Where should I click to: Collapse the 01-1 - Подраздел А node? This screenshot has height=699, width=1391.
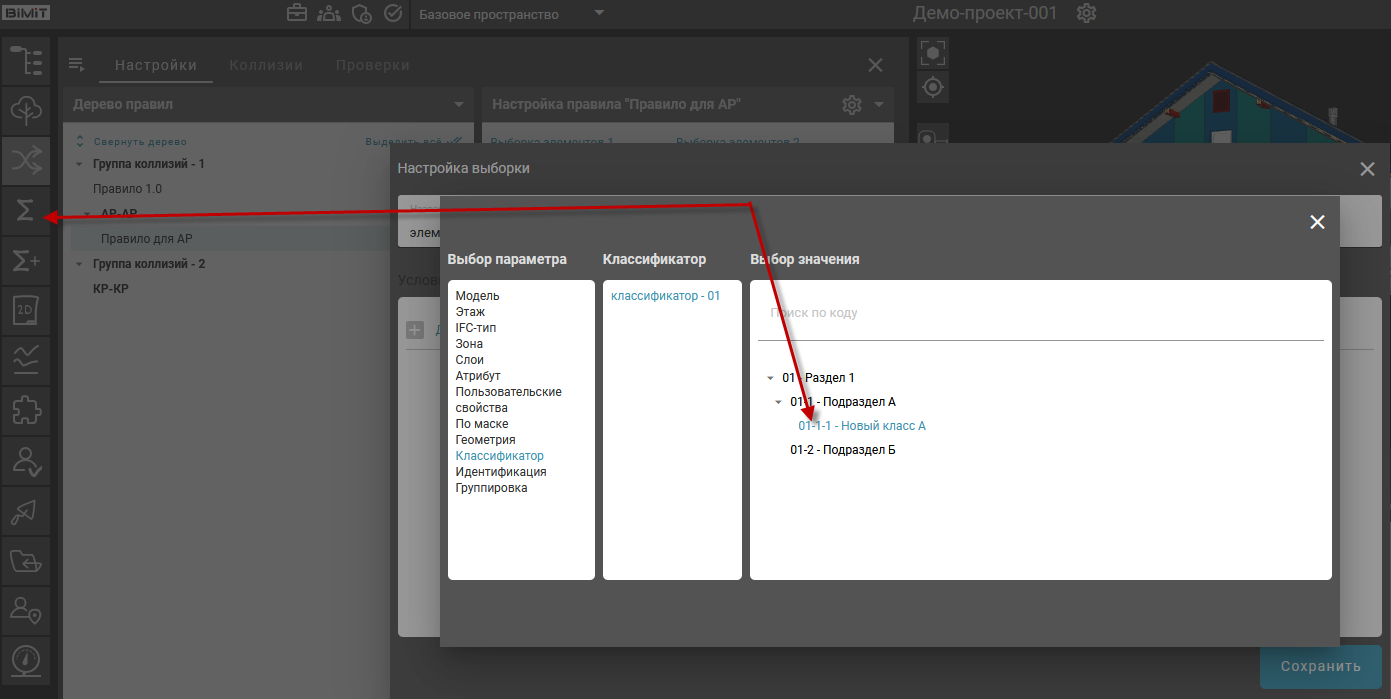778,402
